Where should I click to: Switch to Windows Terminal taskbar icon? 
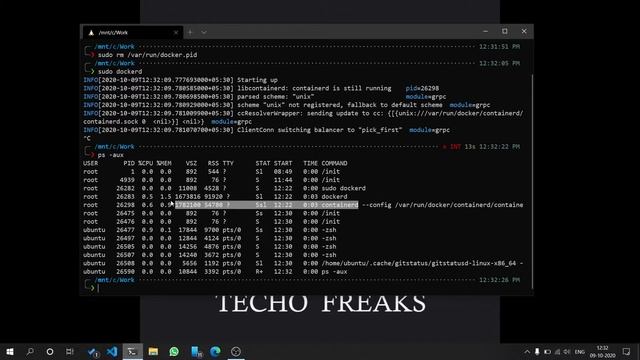point(132,351)
